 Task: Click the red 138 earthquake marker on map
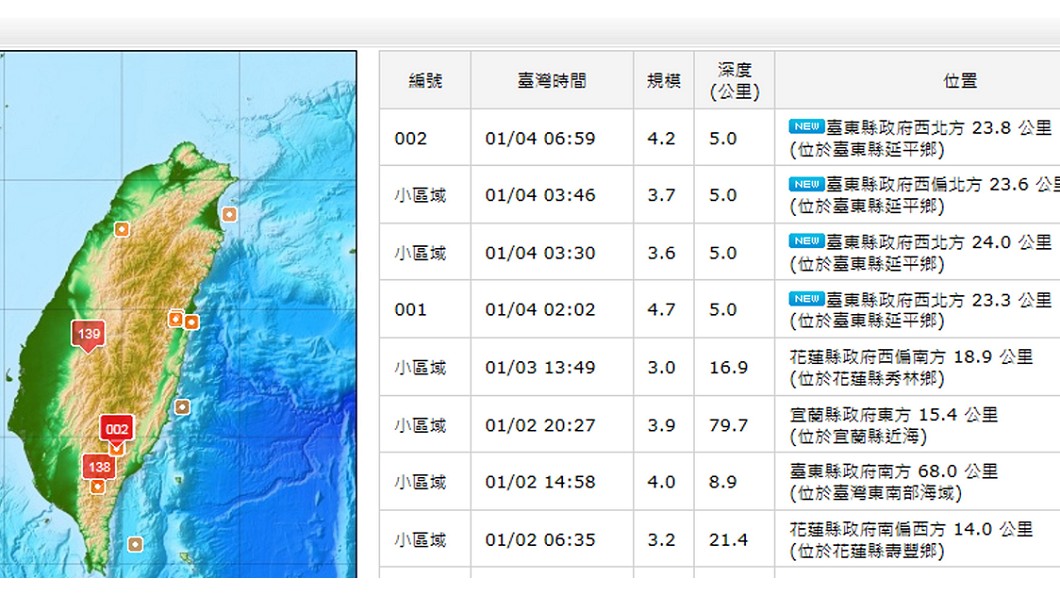[x=99, y=466]
